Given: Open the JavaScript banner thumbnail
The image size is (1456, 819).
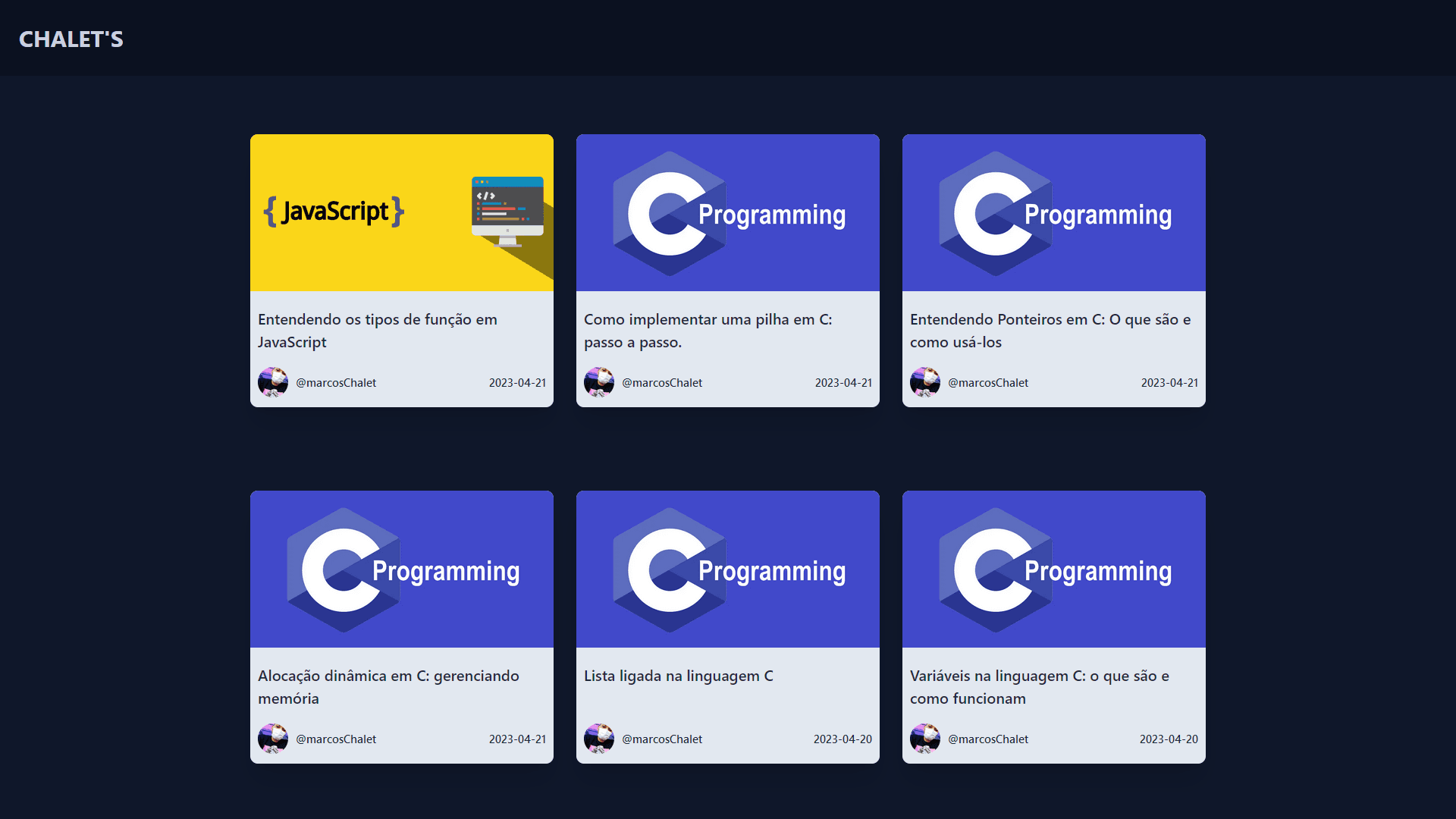Looking at the screenshot, I should (402, 212).
